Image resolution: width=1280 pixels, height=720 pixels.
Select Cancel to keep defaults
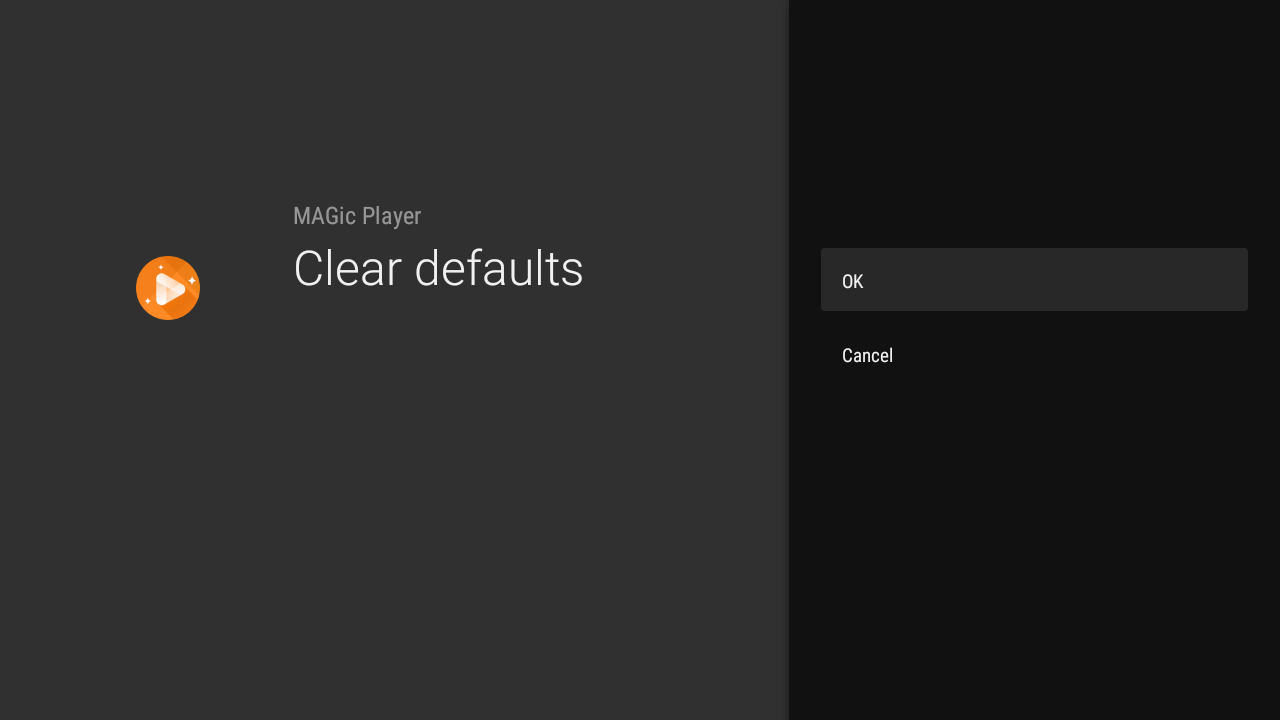point(1034,355)
